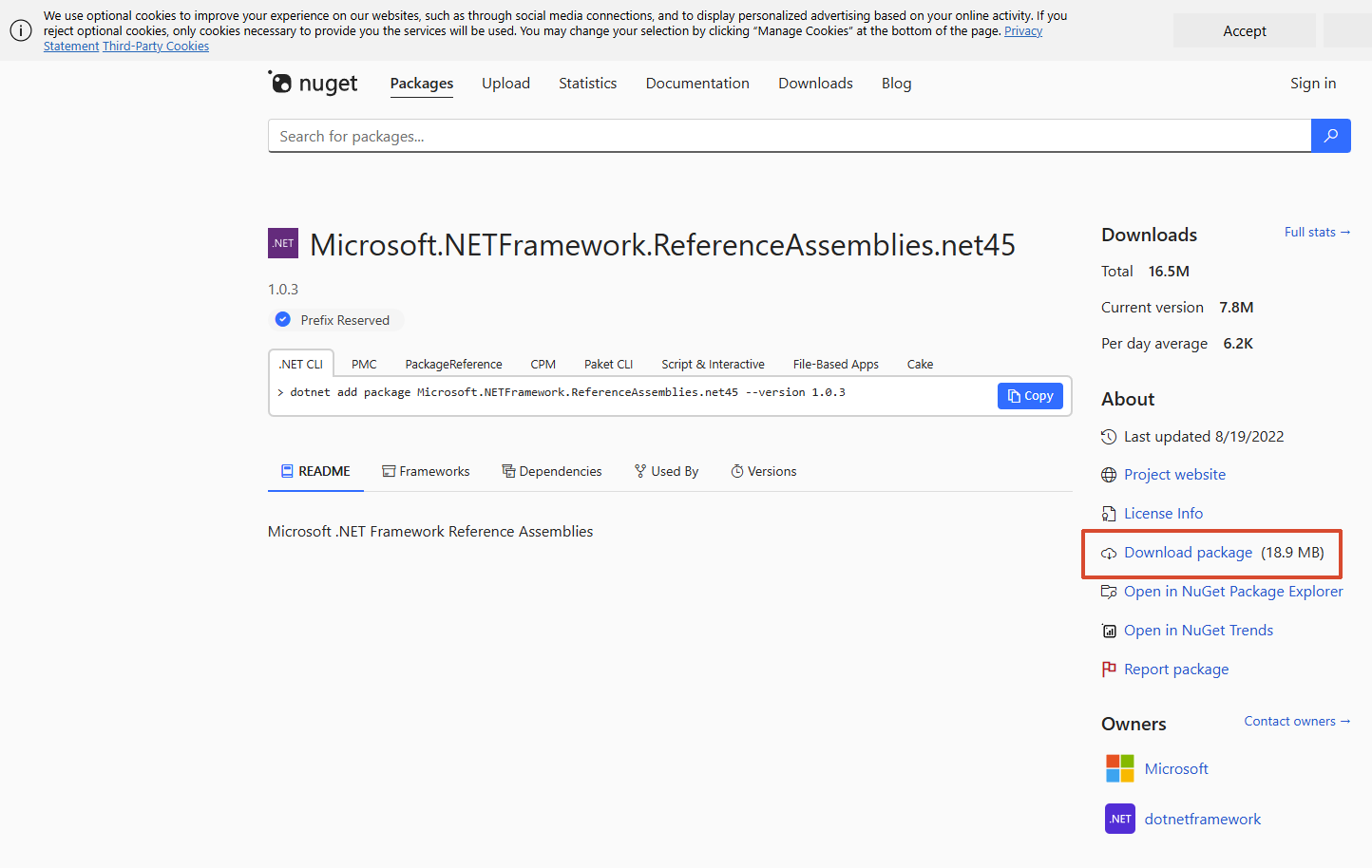Click the Contact owners link
This screenshot has width=1372, height=868.
(1297, 721)
